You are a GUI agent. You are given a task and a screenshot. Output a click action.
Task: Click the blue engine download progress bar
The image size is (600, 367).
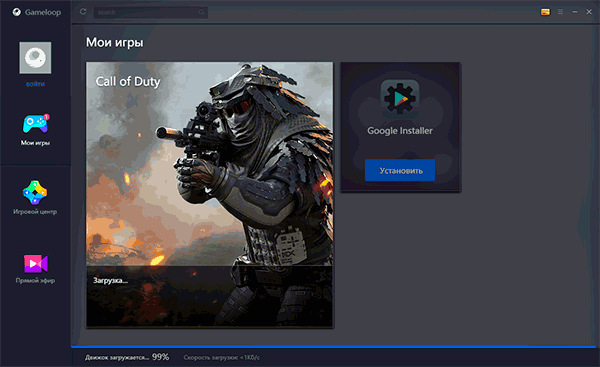333,347
